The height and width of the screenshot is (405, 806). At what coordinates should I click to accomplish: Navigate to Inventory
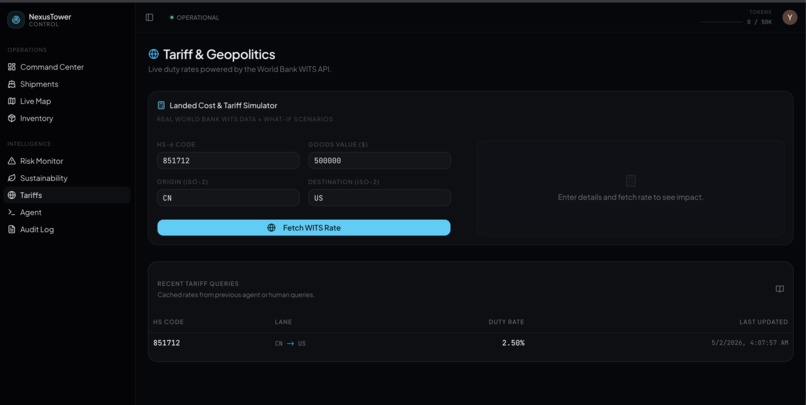(x=67, y=118)
